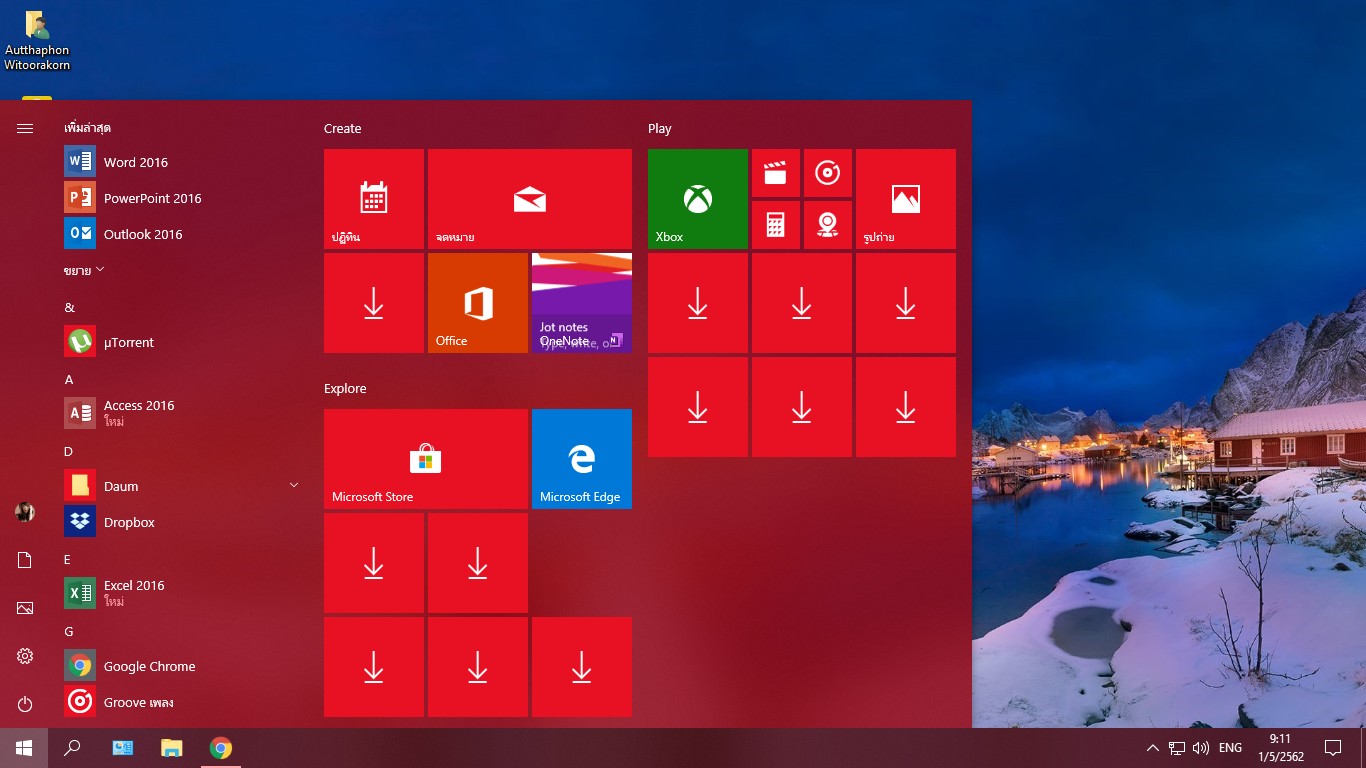Open the Camera small tile
The image size is (1366, 768).
(828, 225)
